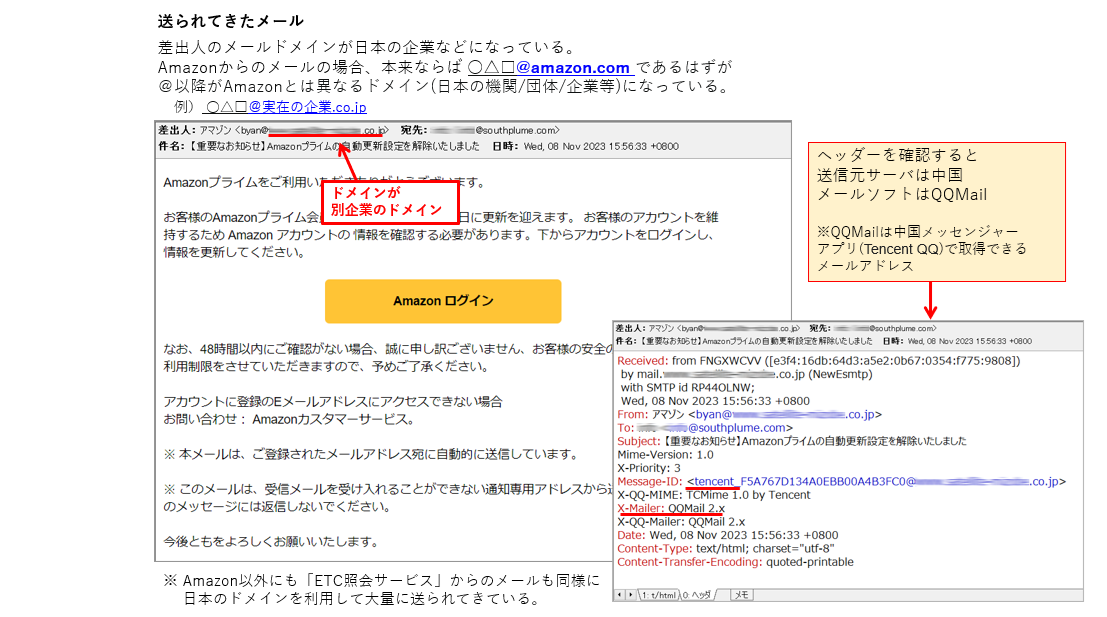Click the '※ Amazon以外にも「ETC照会サービス」' note
The image size is (1107, 617).
click(381, 589)
